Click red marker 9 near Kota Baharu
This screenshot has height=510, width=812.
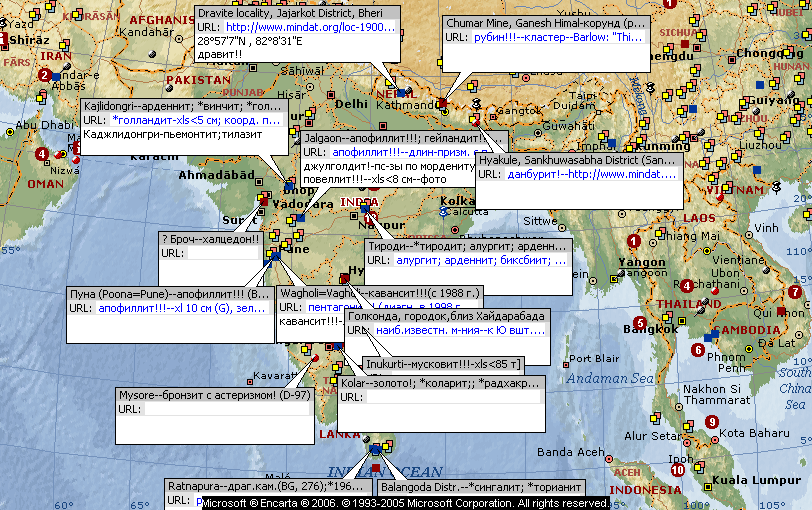click(712, 423)
